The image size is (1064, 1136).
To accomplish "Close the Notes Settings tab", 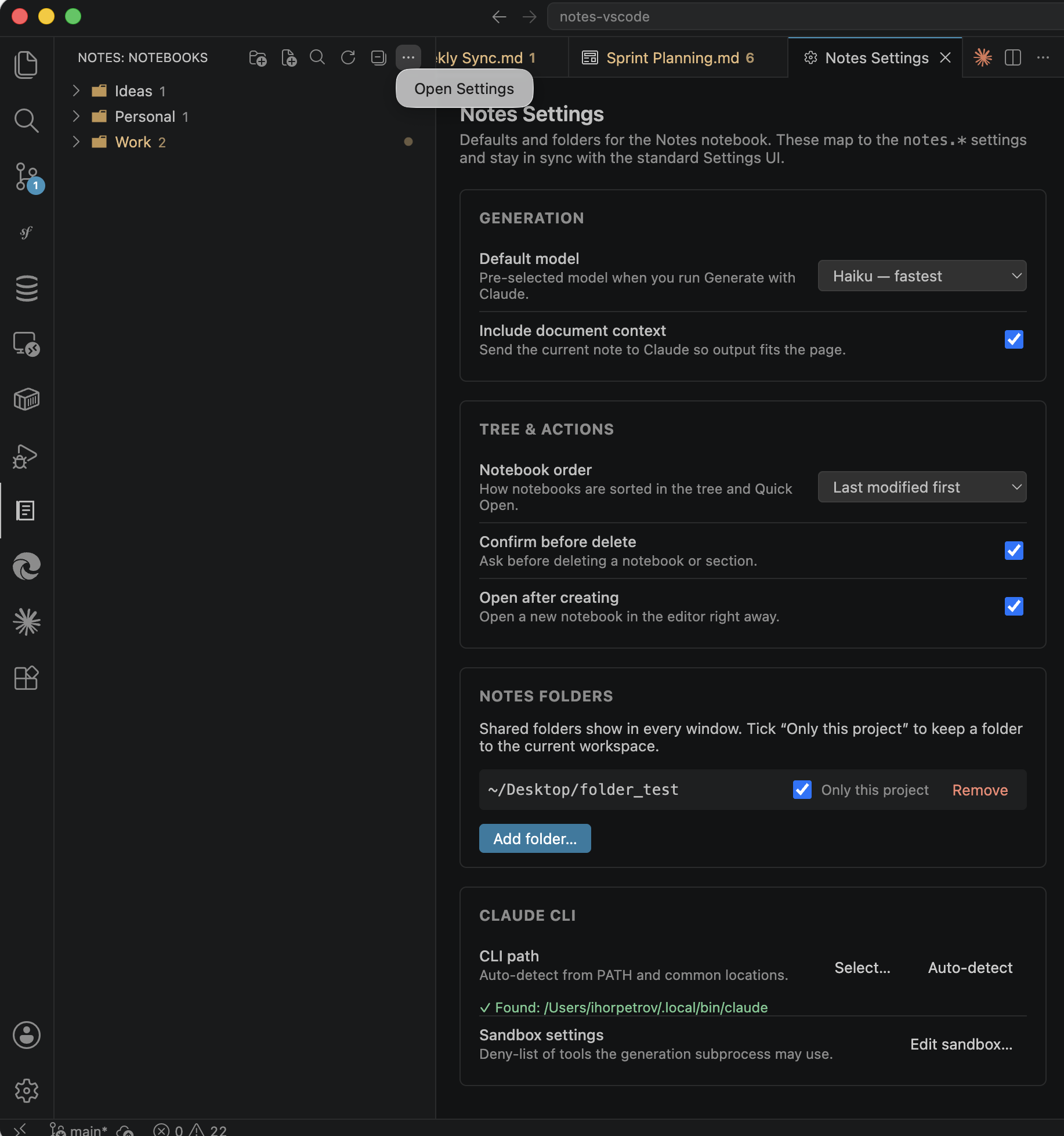I will (946, 58).
